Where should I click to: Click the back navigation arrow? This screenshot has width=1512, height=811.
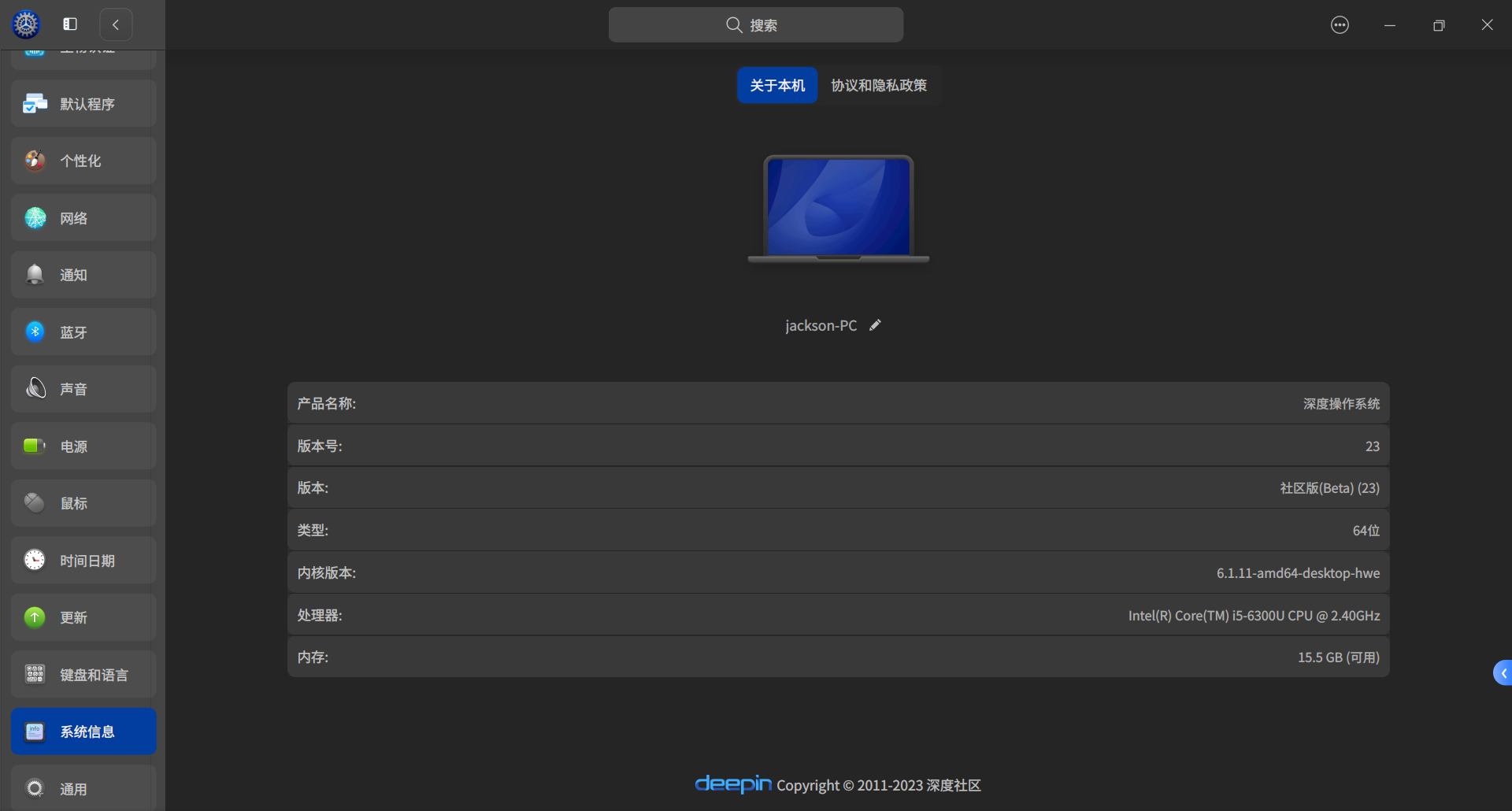pyautogui.click(x=116, y=24)
